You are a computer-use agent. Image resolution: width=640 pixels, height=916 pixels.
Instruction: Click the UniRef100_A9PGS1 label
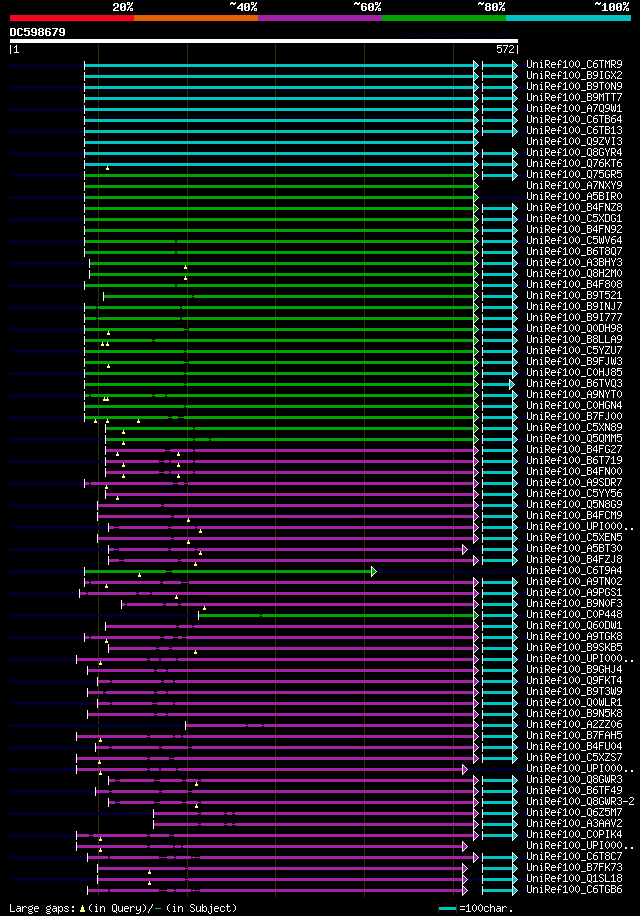574,592
